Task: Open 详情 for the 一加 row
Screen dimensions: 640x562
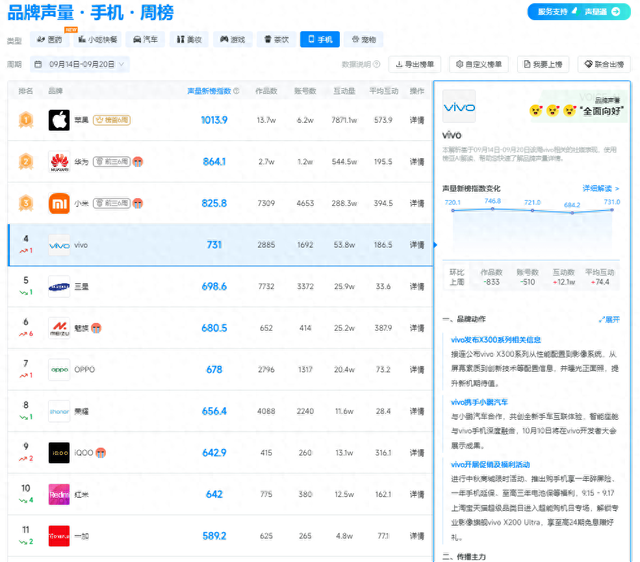Action: pyautogui.click(x=417, y=536)
